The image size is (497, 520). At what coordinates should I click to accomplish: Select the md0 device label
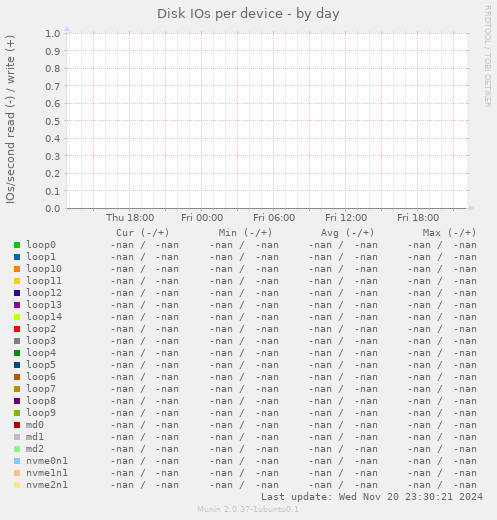pos(35,425)
